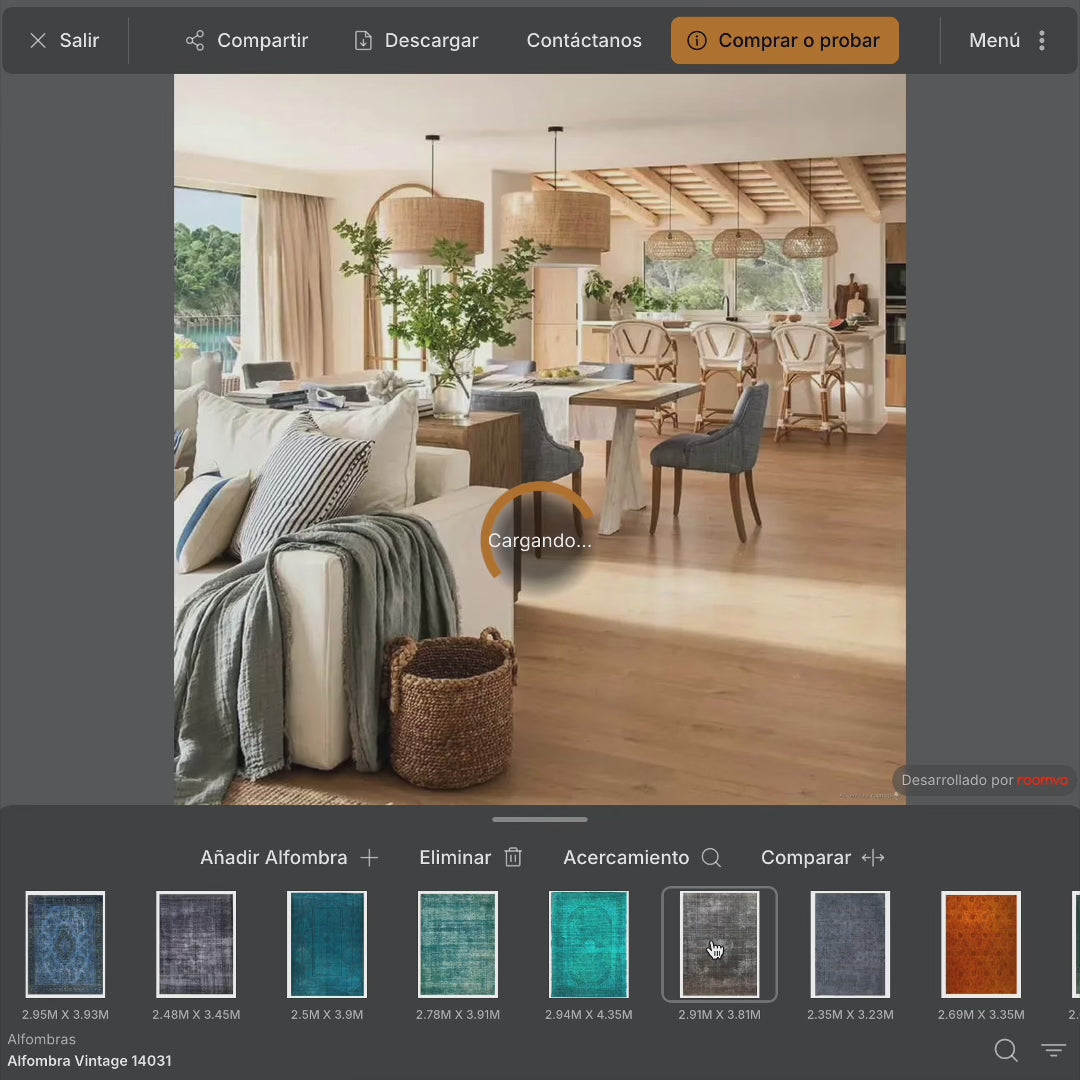Click the Descargar download icon
This screenshot has height=1080, width=1080.
pos(363,41)
